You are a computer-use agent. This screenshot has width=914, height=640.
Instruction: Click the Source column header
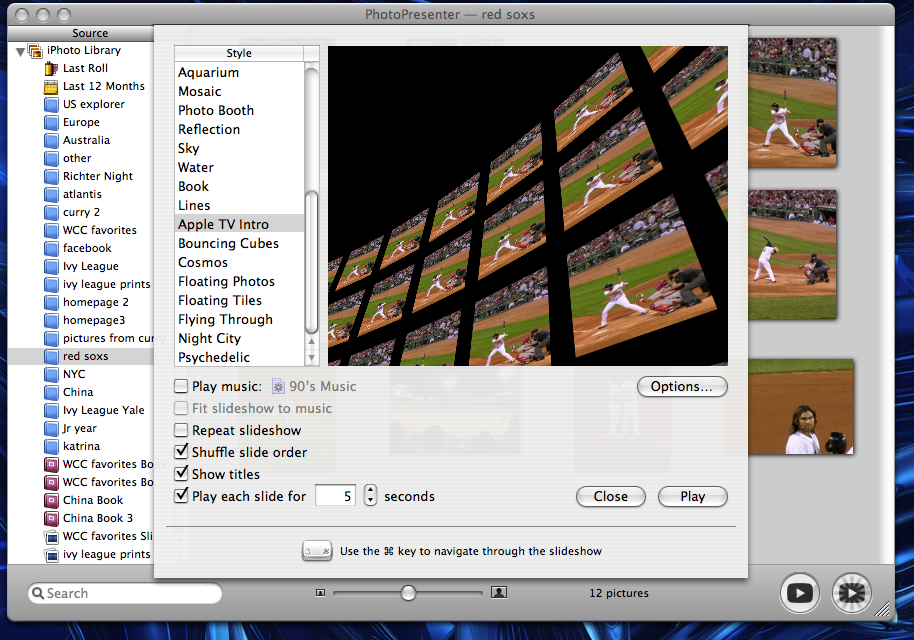point(81,33)
